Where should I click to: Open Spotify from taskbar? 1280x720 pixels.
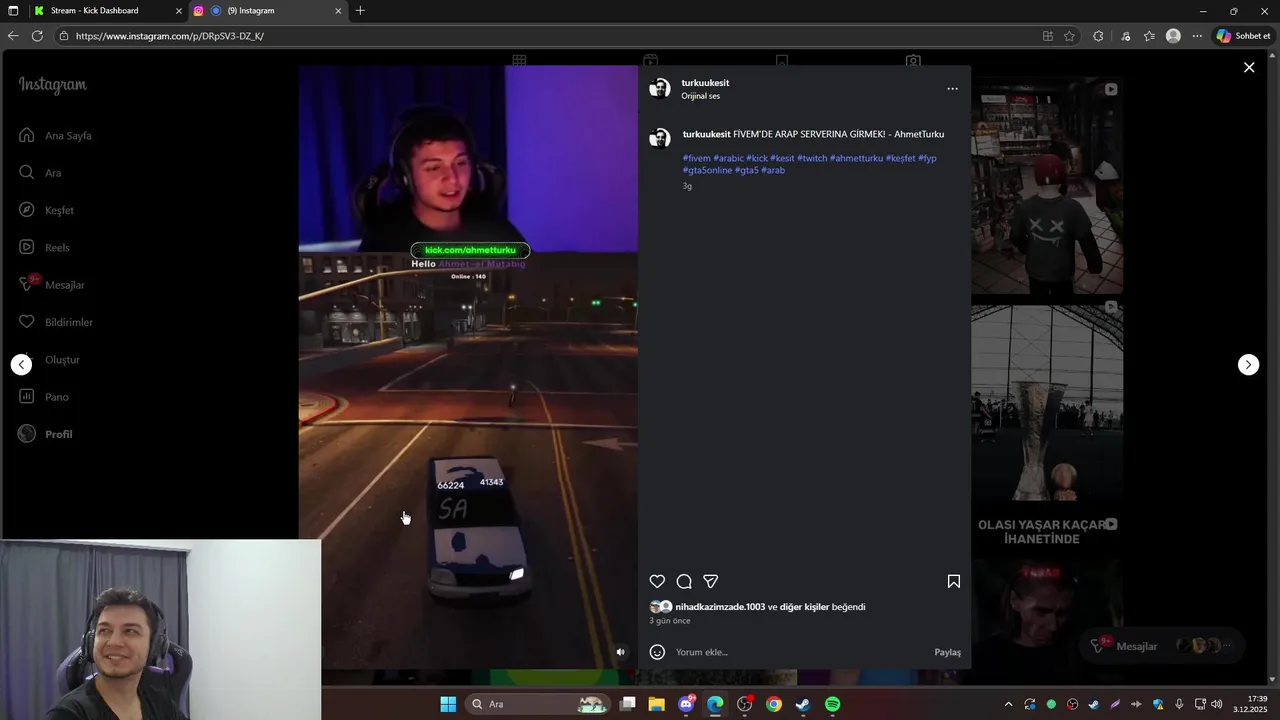(x=832, y=704)
